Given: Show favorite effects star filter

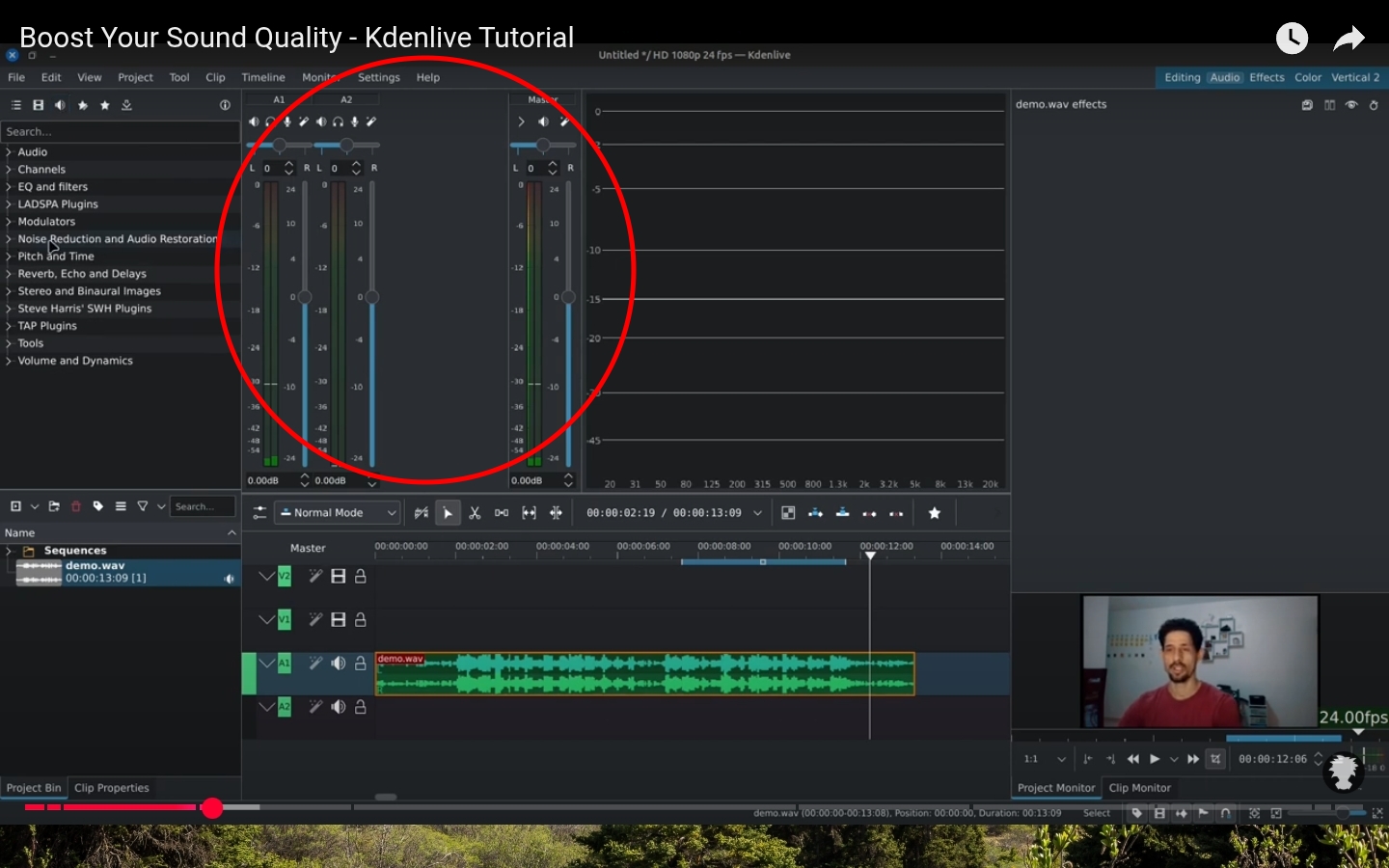Looking at the screenshot, I should (104, 105).
